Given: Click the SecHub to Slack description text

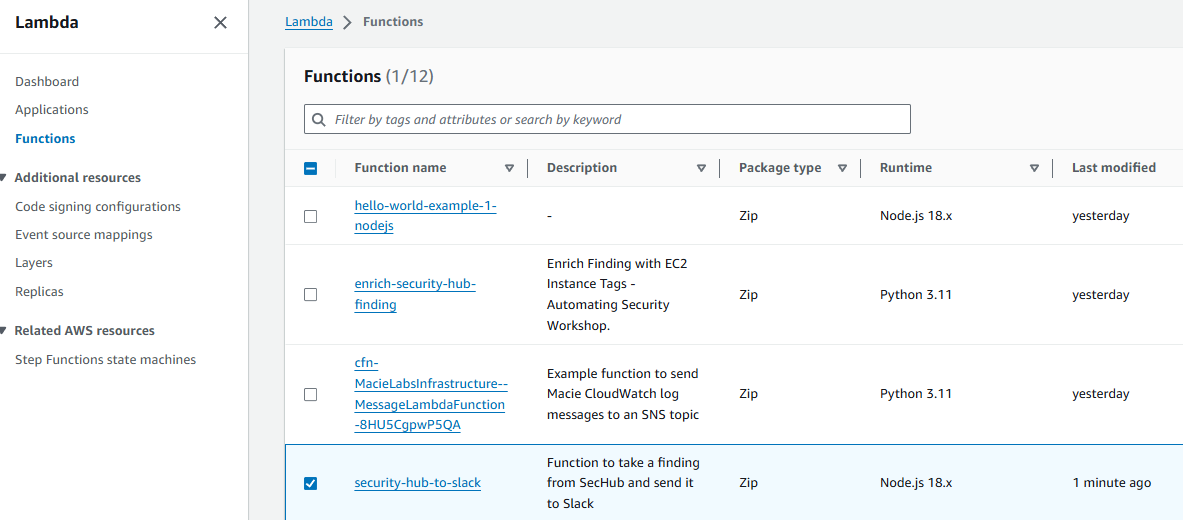Looking at the screenshot, I should tap(622, 483).
